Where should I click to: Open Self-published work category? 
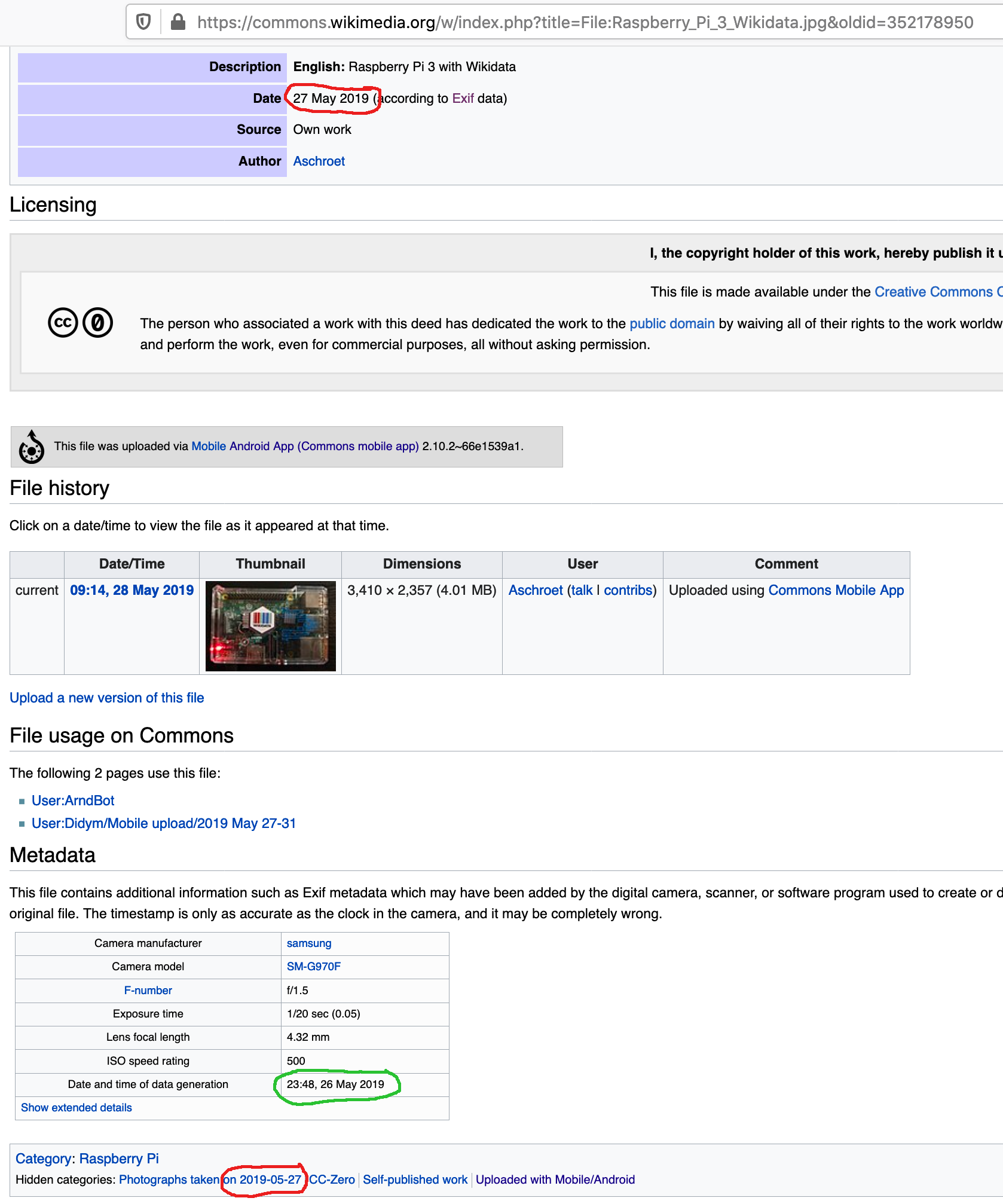[x=415, y=1179]
